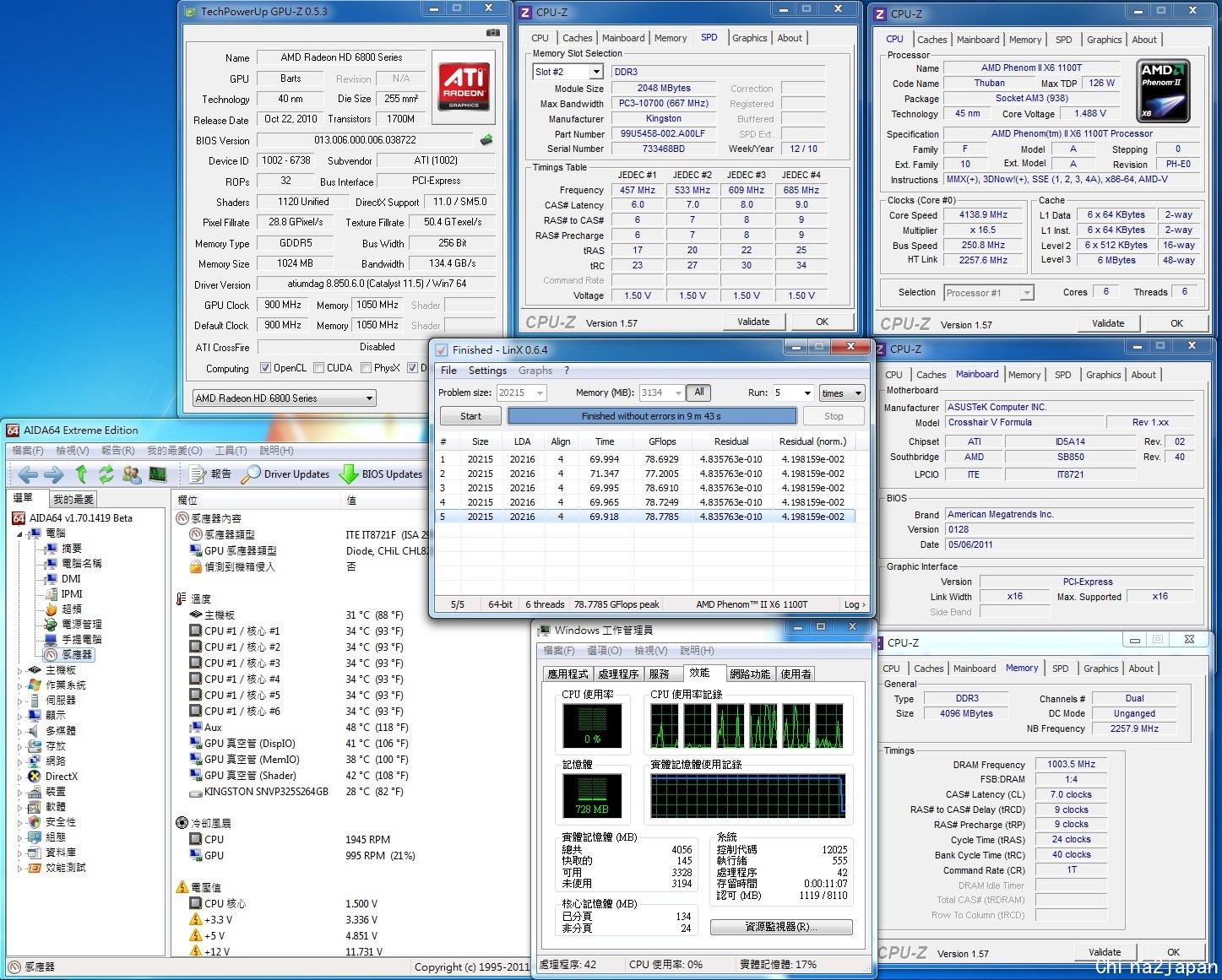Click GFlops column header in LinX

[662, 441]
